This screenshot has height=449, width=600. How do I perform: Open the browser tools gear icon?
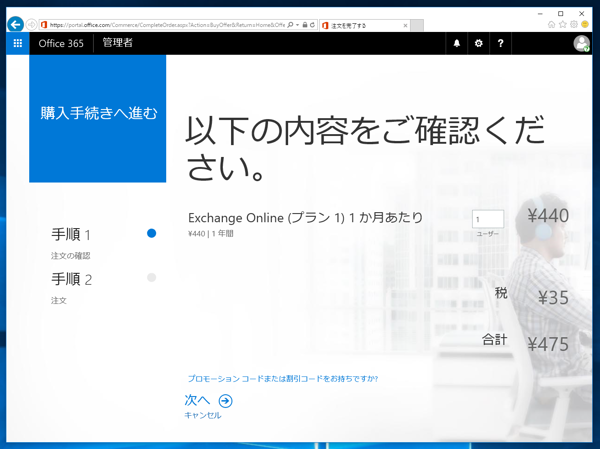click(x=574, y=24)
